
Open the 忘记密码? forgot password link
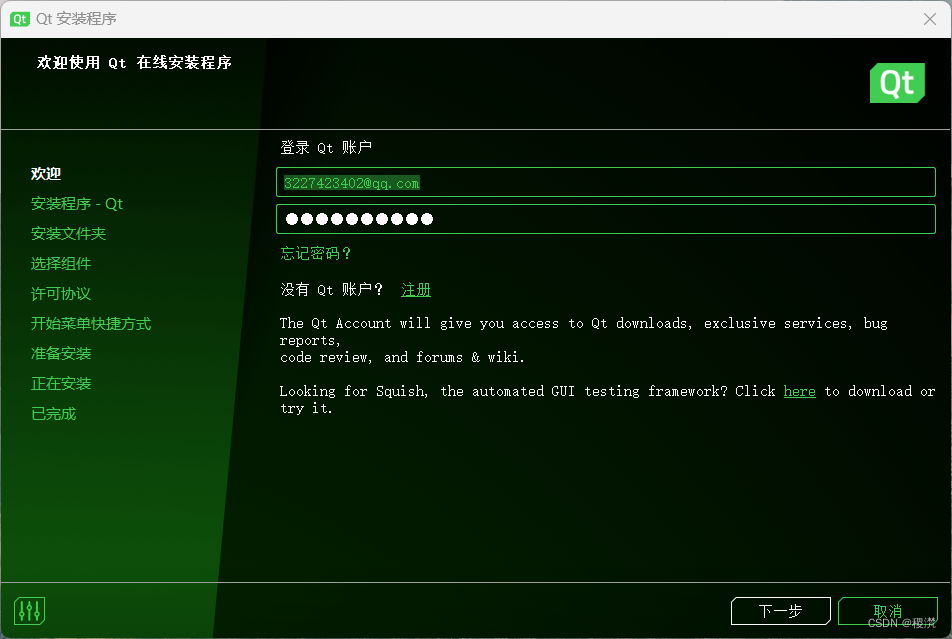pos(315,253)
